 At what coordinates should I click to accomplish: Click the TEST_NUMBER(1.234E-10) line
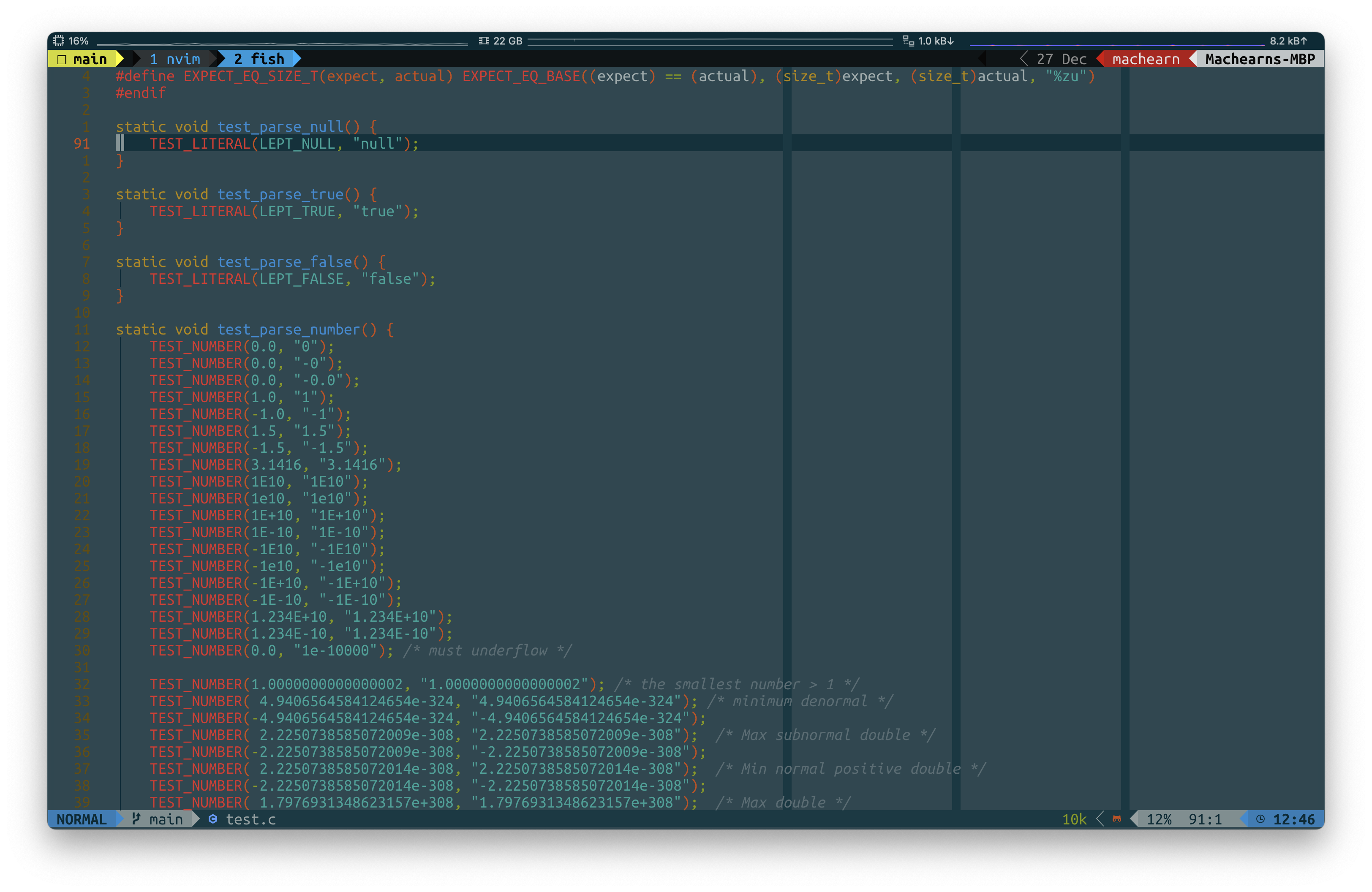tap(301, 633)
